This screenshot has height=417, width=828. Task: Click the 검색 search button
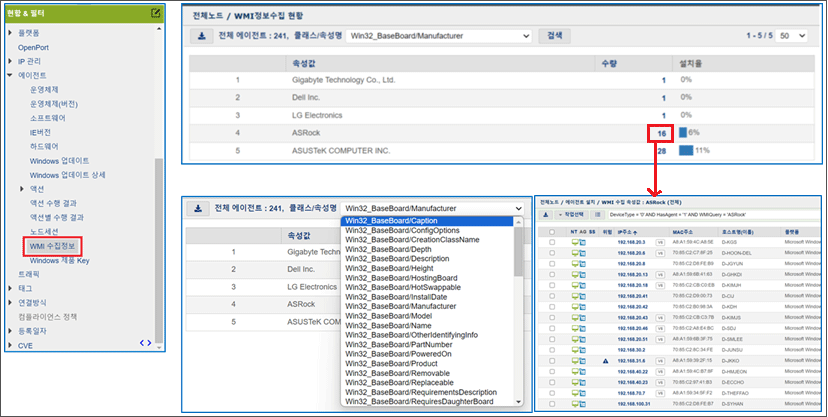551,36
